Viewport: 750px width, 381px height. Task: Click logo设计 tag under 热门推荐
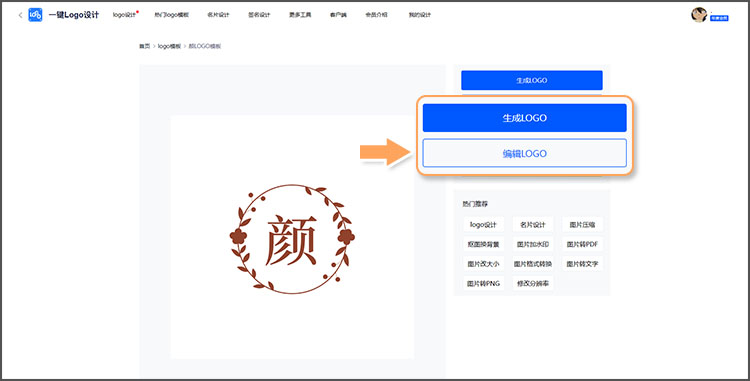(x=483, y=225)
